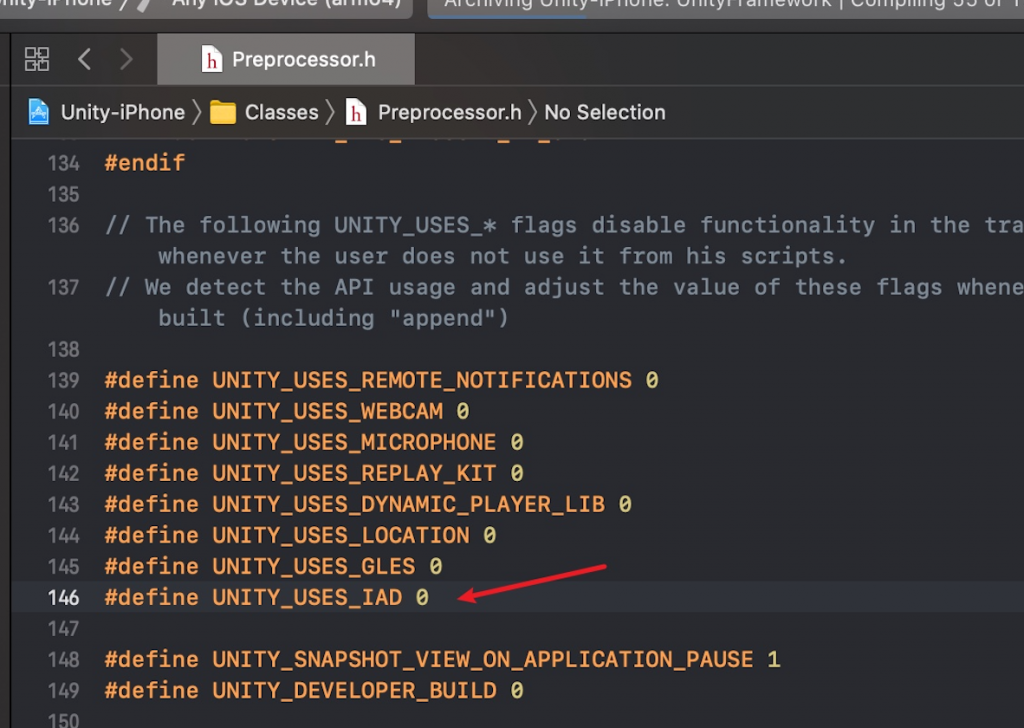
Task: Click the #endif directive on line 134
Action: [x=145, y=163]
